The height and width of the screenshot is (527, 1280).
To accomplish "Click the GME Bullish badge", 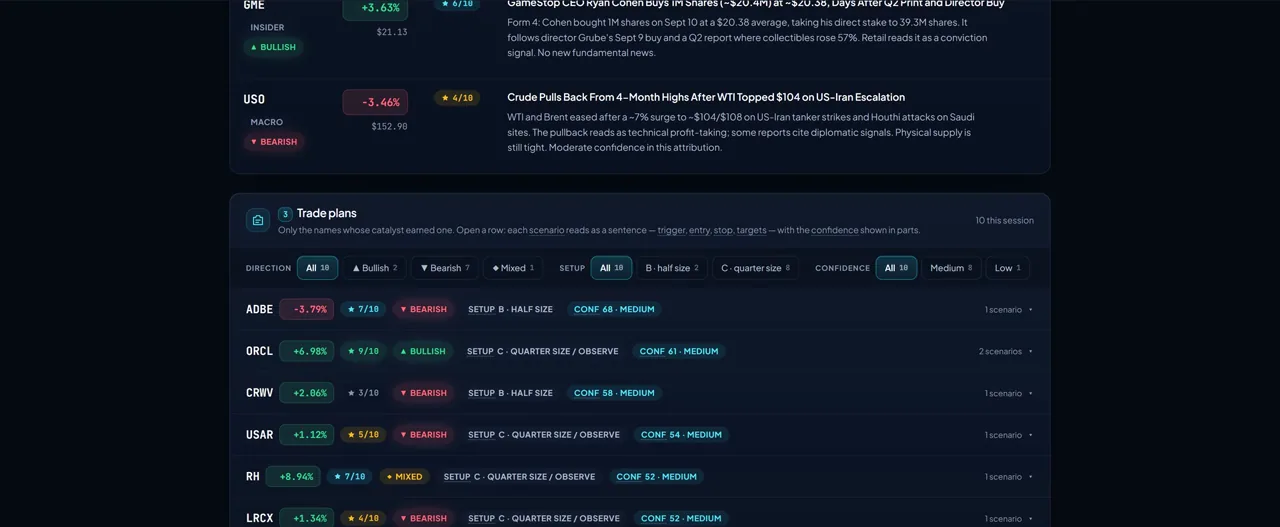I will point(273,47).
